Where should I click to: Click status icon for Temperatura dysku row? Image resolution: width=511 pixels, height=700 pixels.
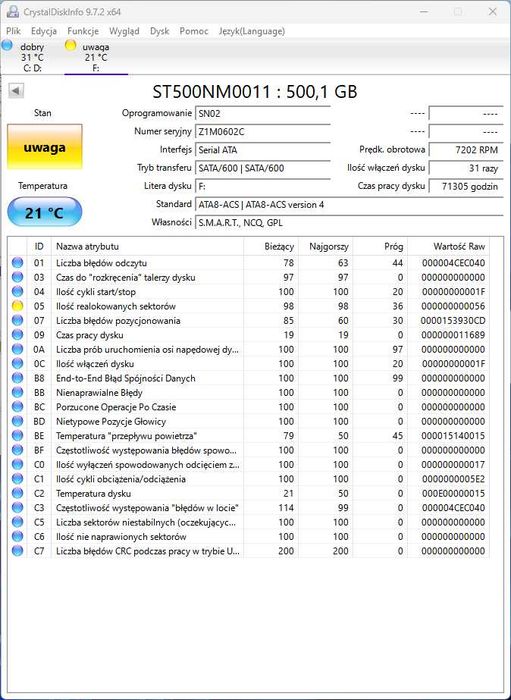17,493
